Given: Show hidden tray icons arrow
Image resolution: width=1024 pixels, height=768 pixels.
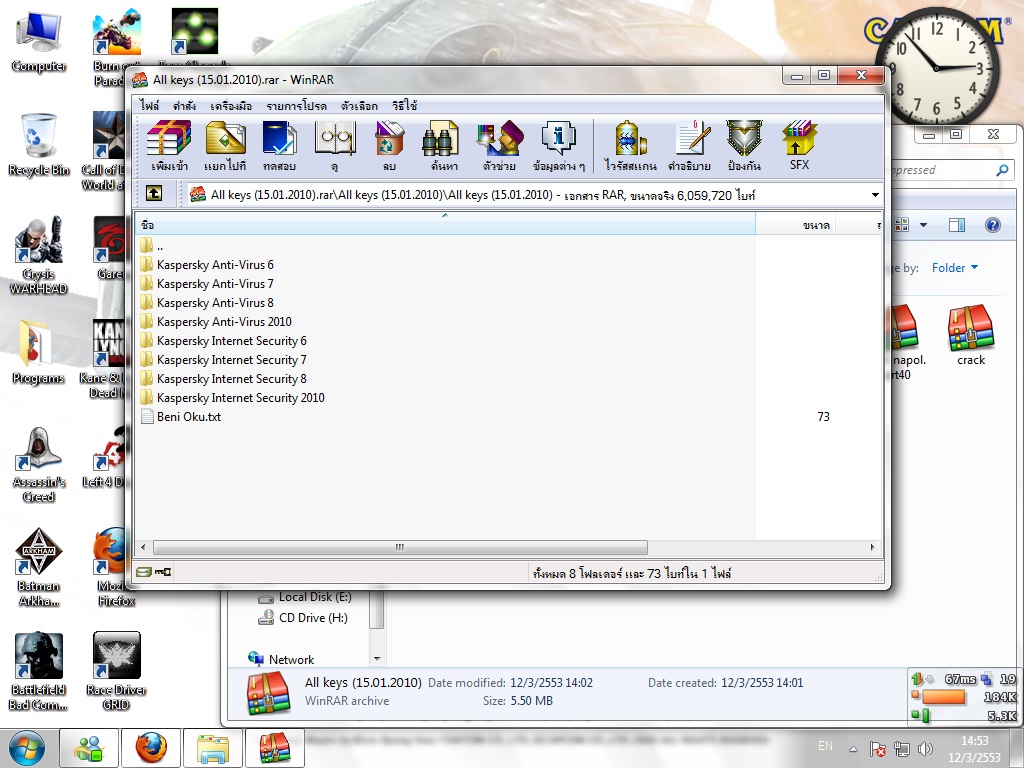Looking at the screenshot, I should pyautogui.click(x=854, y=748).
